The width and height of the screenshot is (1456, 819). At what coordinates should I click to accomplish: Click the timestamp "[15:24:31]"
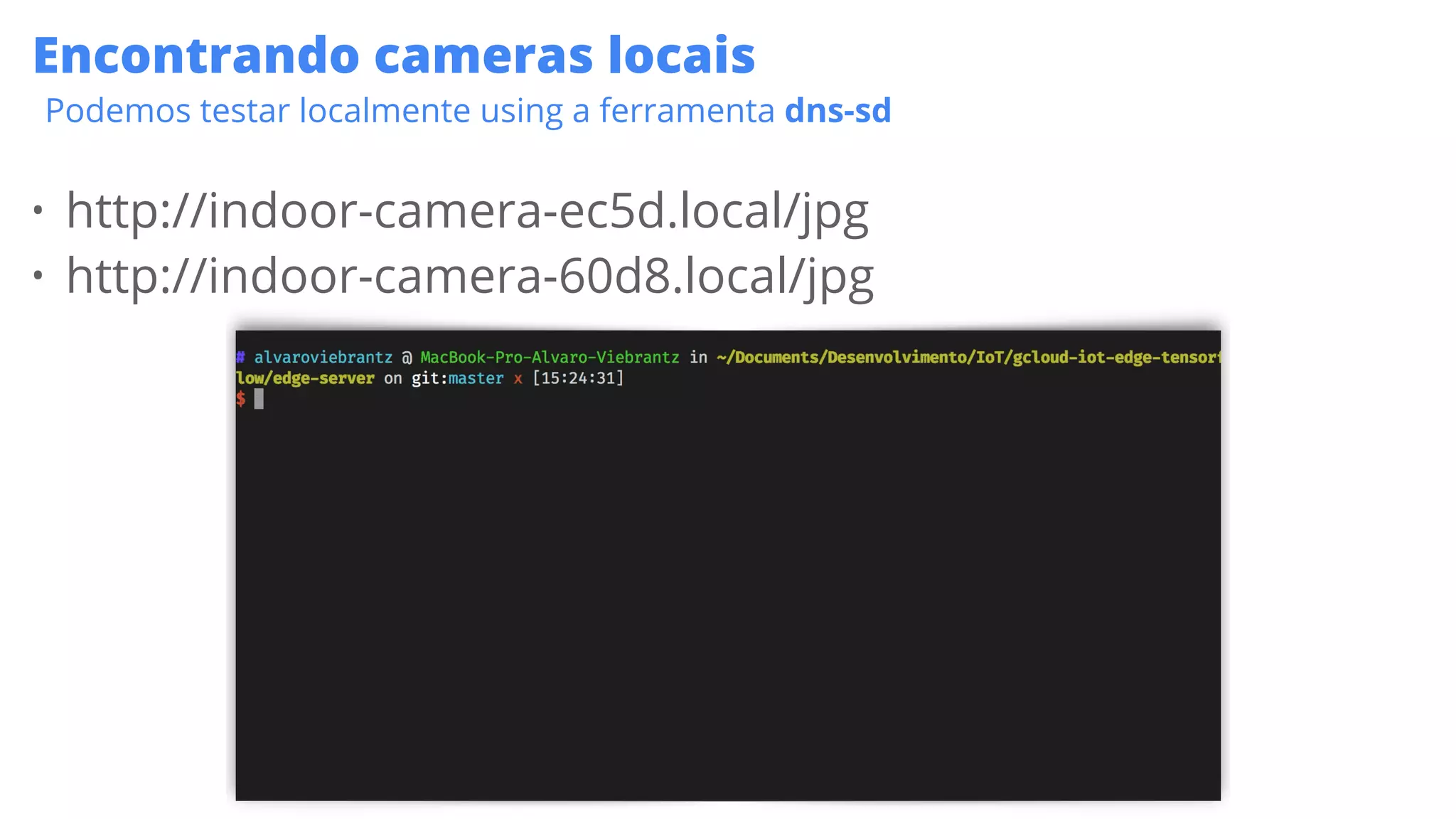(x=578, y=378)
